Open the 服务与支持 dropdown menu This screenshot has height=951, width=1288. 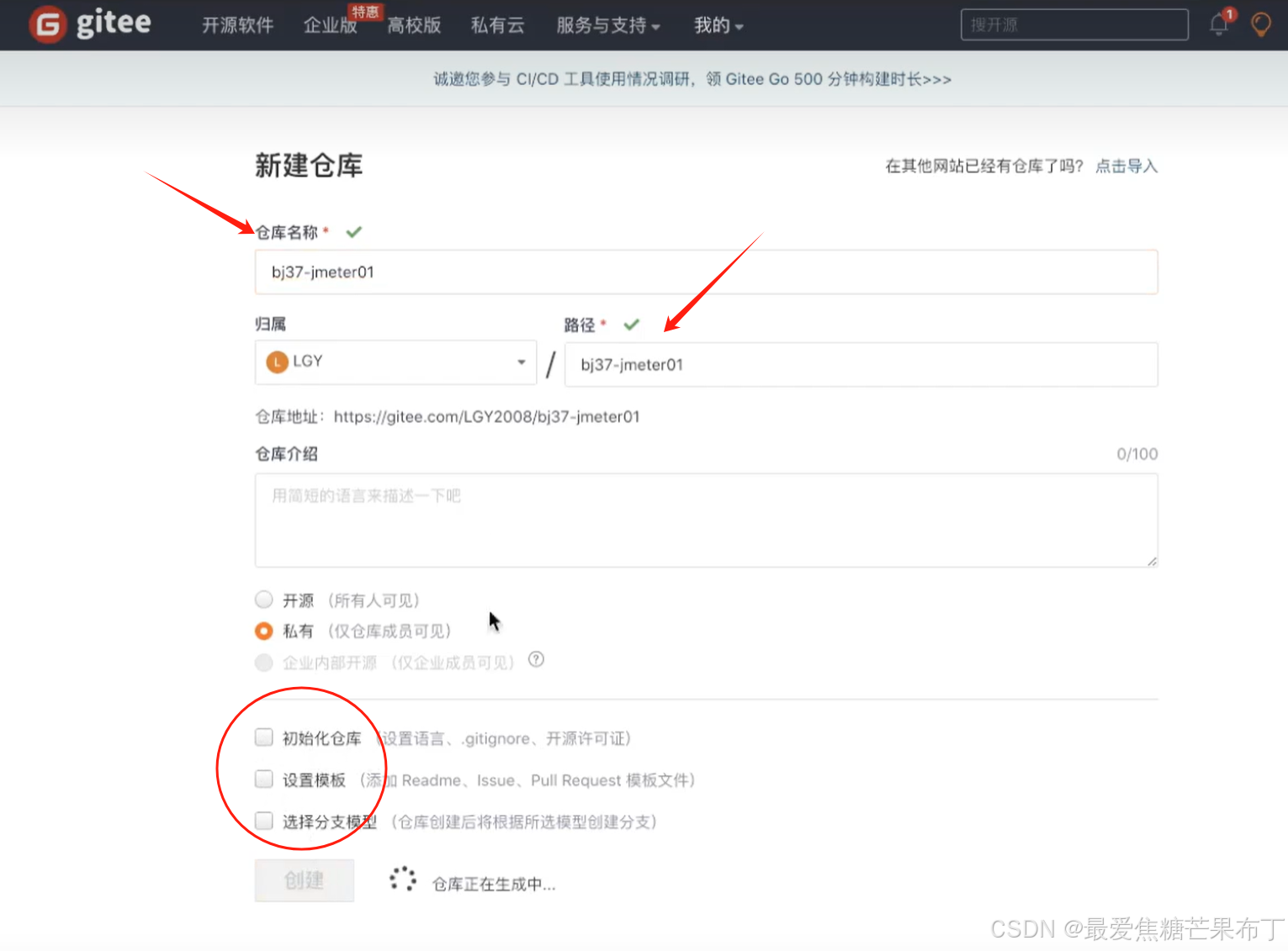click(x=607, y=26)
